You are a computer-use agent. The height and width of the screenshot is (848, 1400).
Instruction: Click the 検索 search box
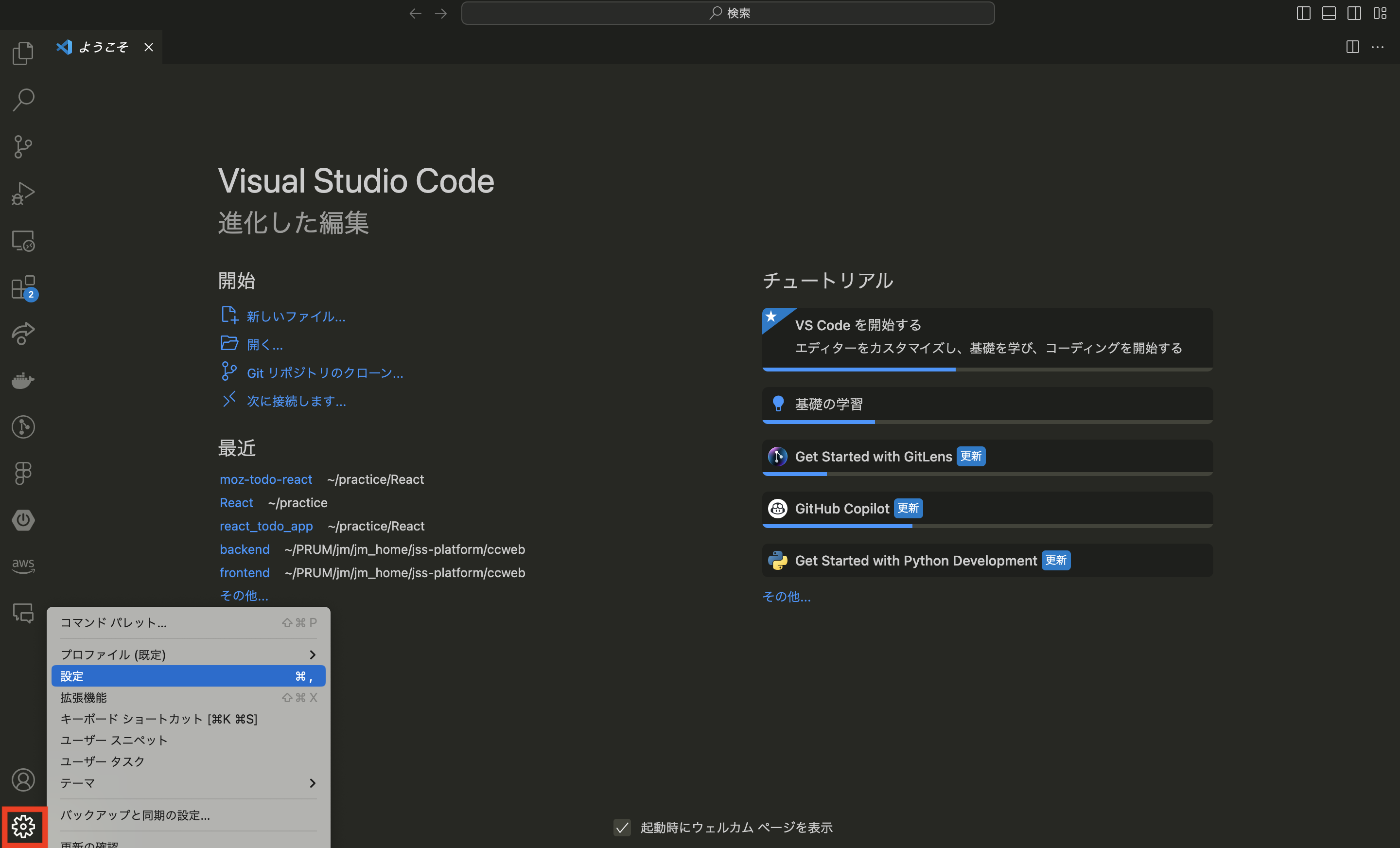click(728, 13)
